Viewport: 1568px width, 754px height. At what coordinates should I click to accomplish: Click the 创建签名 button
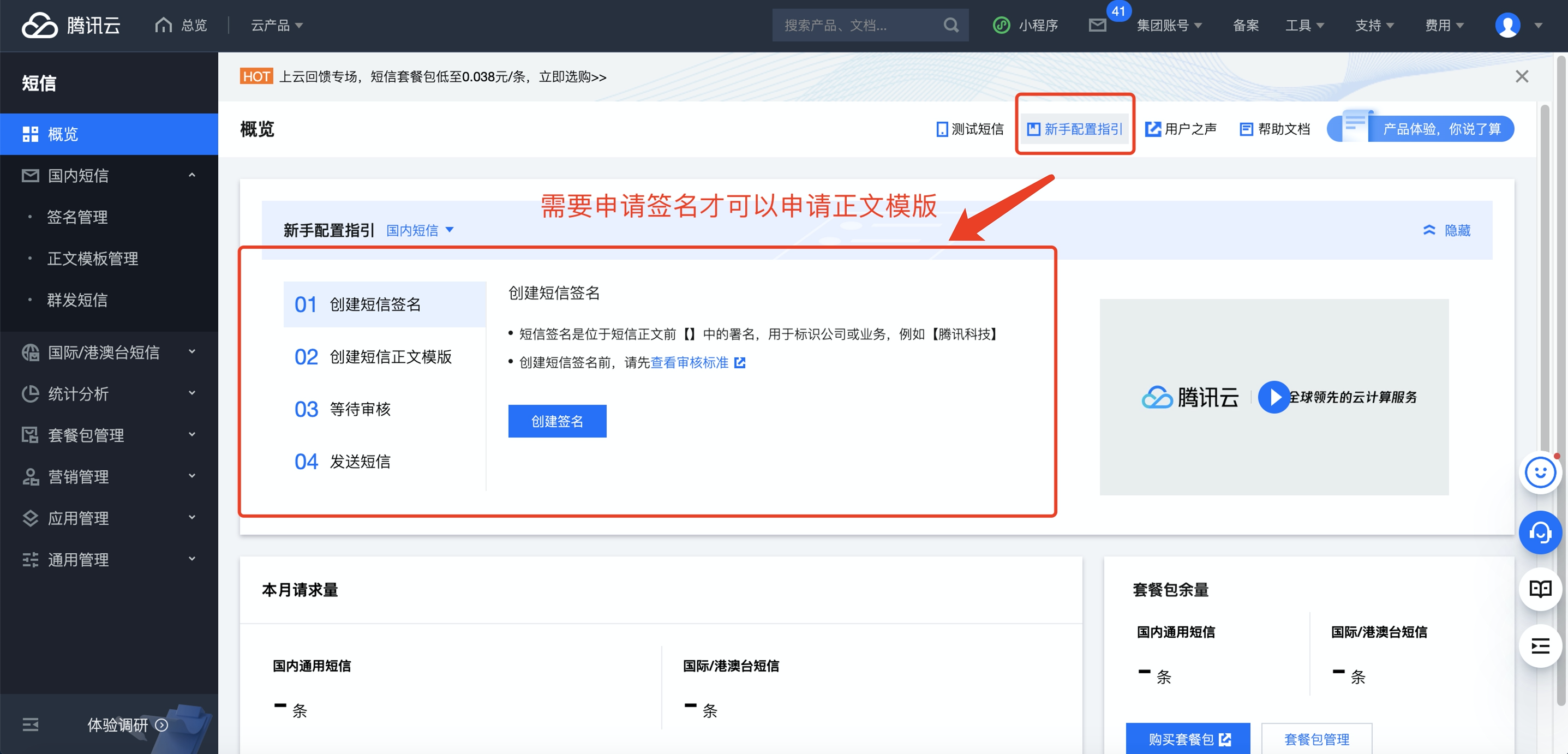click(557, 421)
